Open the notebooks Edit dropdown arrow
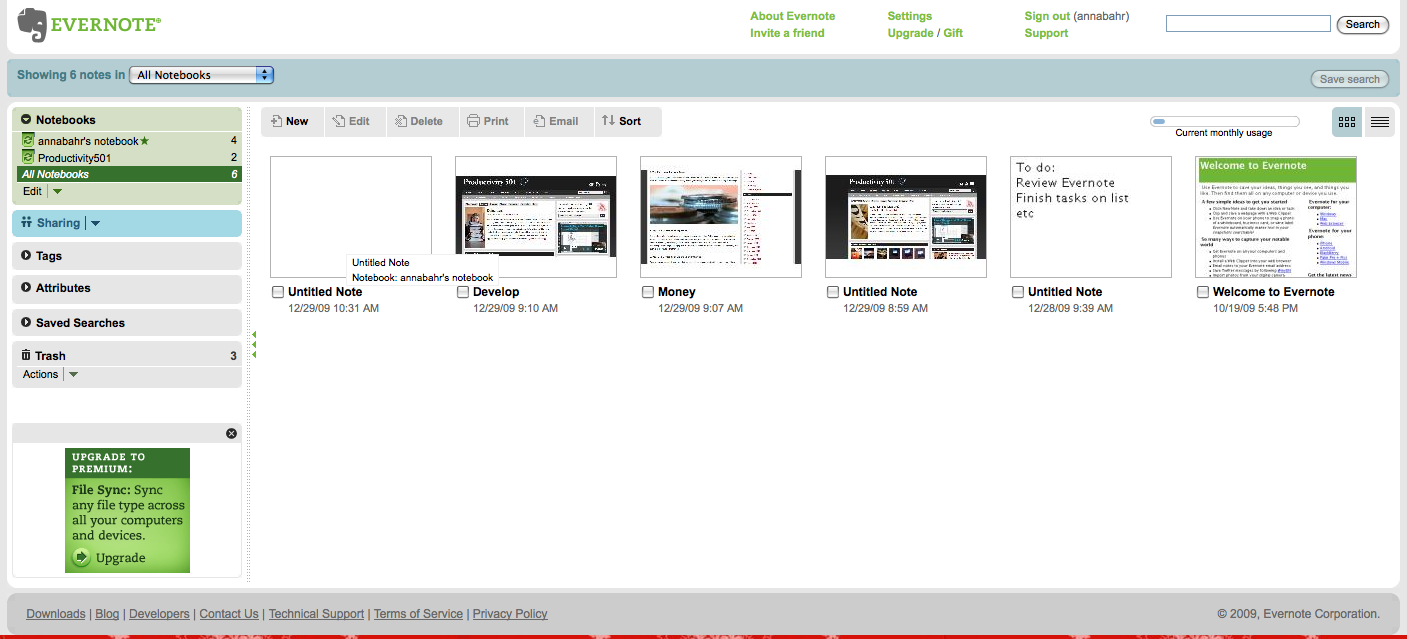 click(57, 191)
